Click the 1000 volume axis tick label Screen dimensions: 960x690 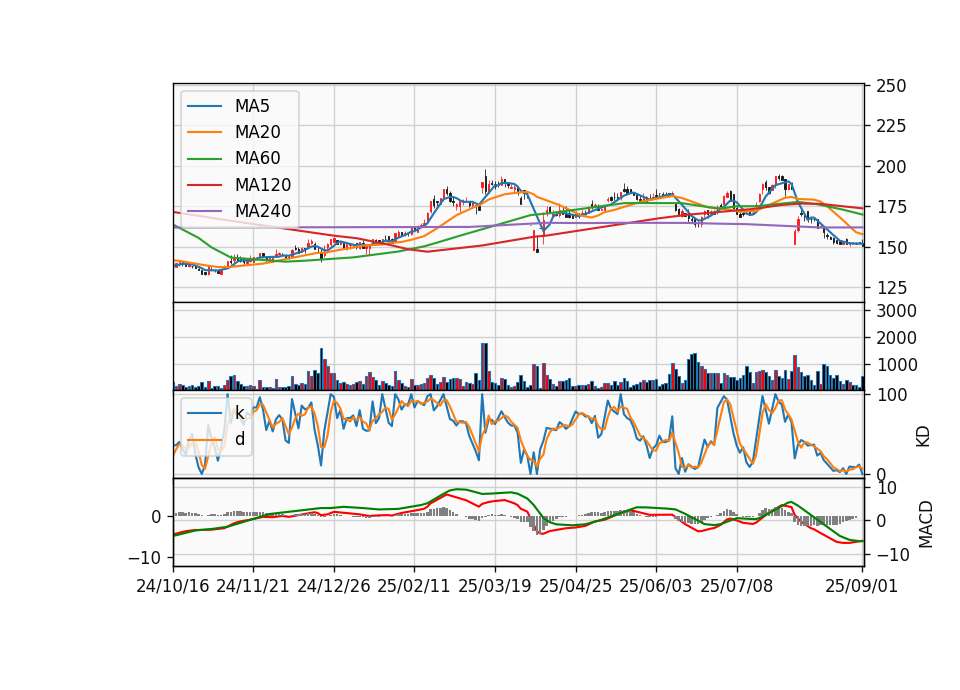(x=896, y=365)
